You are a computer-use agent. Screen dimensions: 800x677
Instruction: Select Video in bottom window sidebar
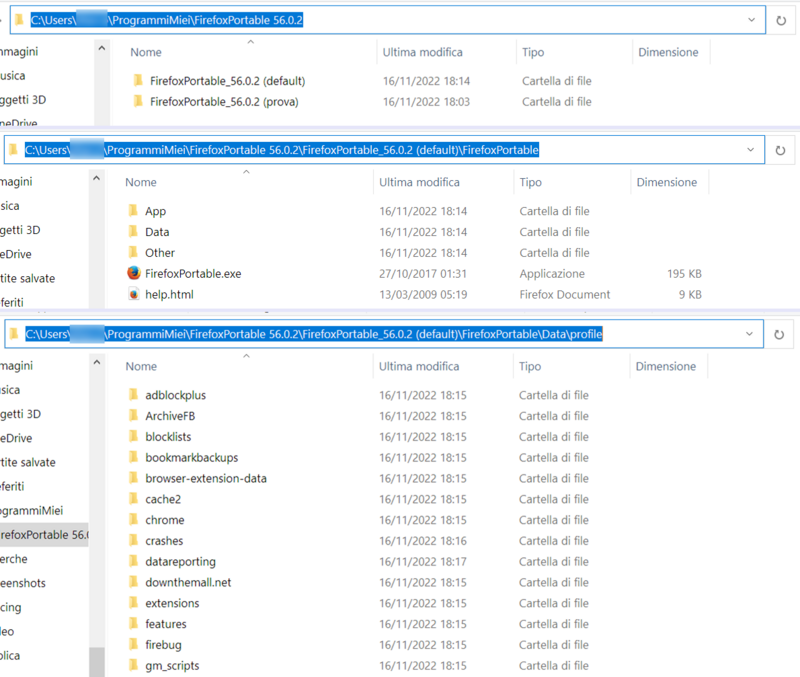(x=7, y=631)
